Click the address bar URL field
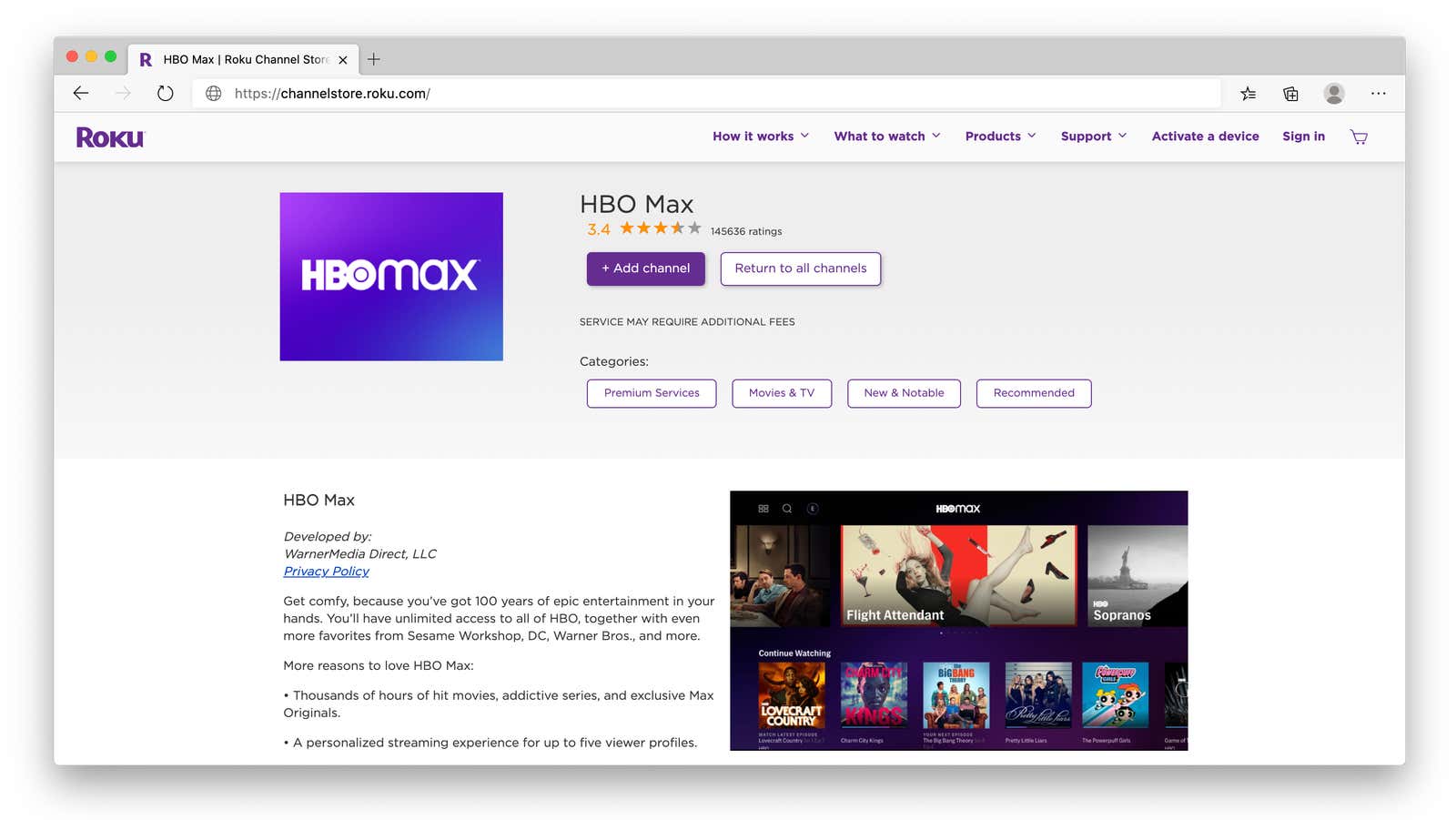Screen dimensions: 1456x820 click(x=705, y=93)
